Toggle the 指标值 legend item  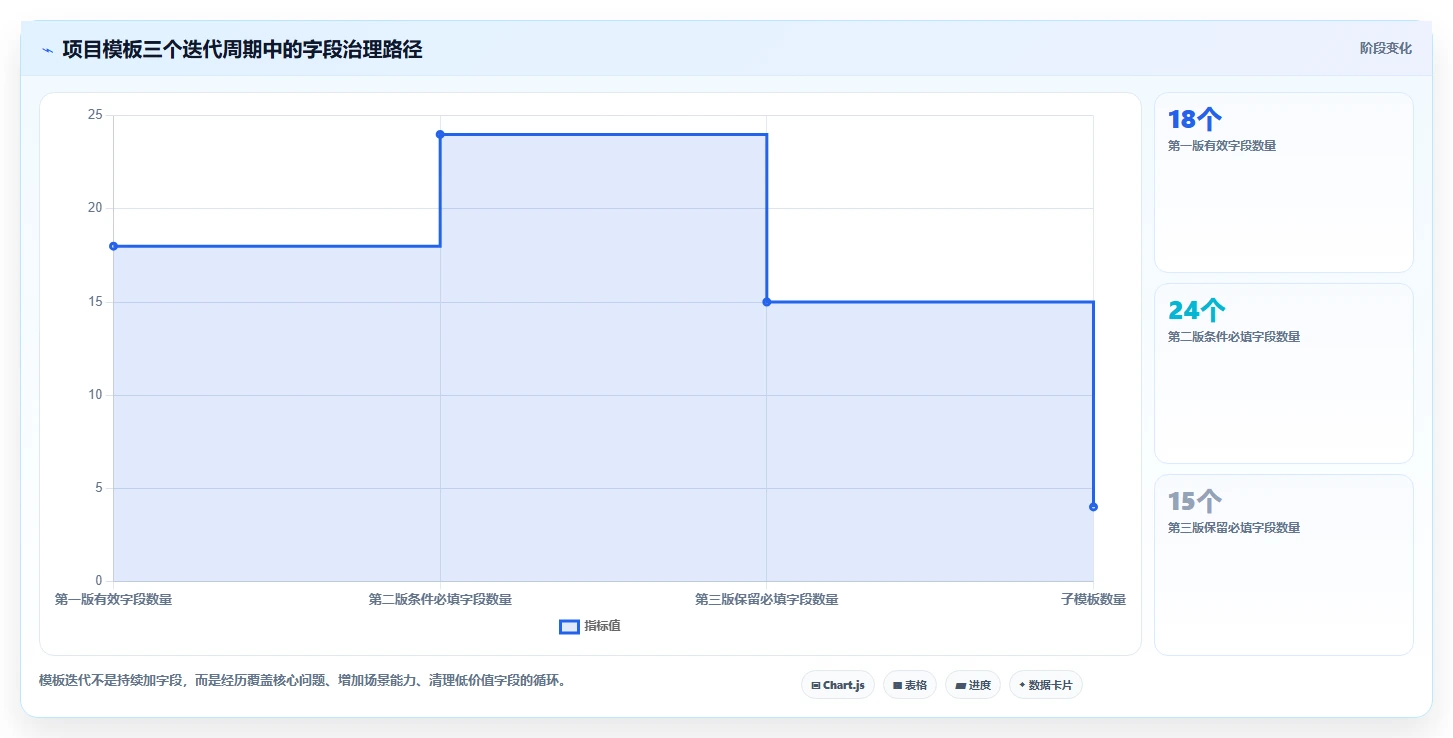coord(590,626)
